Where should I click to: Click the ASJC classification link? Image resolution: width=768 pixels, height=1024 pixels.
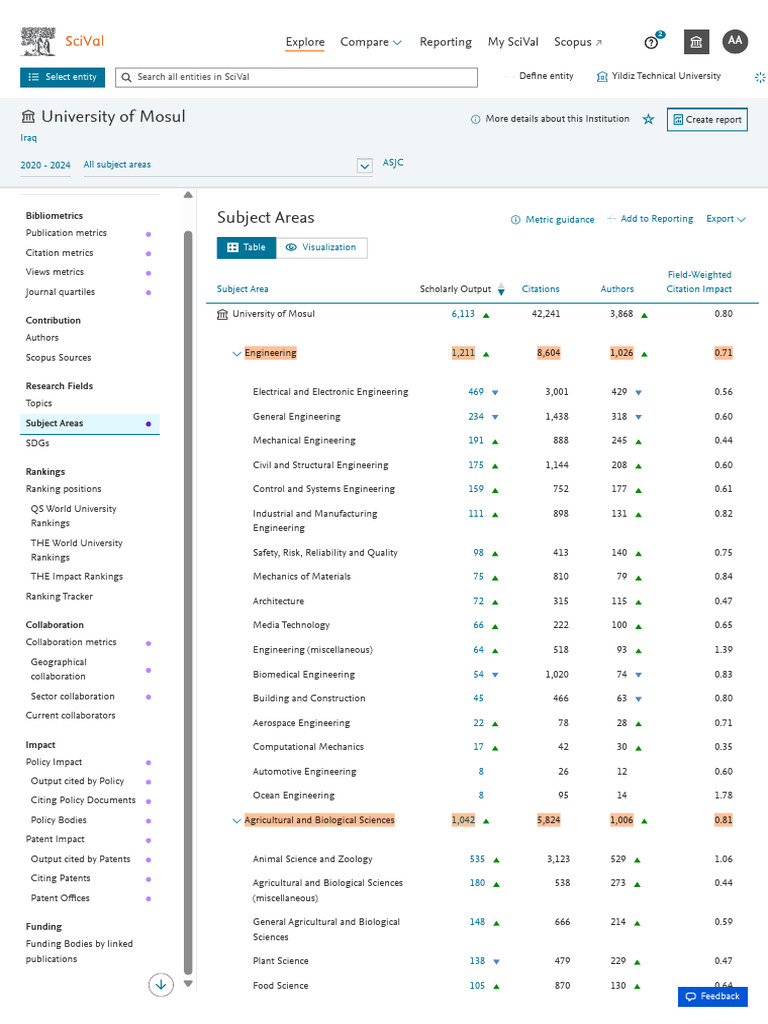click(393, 163)
